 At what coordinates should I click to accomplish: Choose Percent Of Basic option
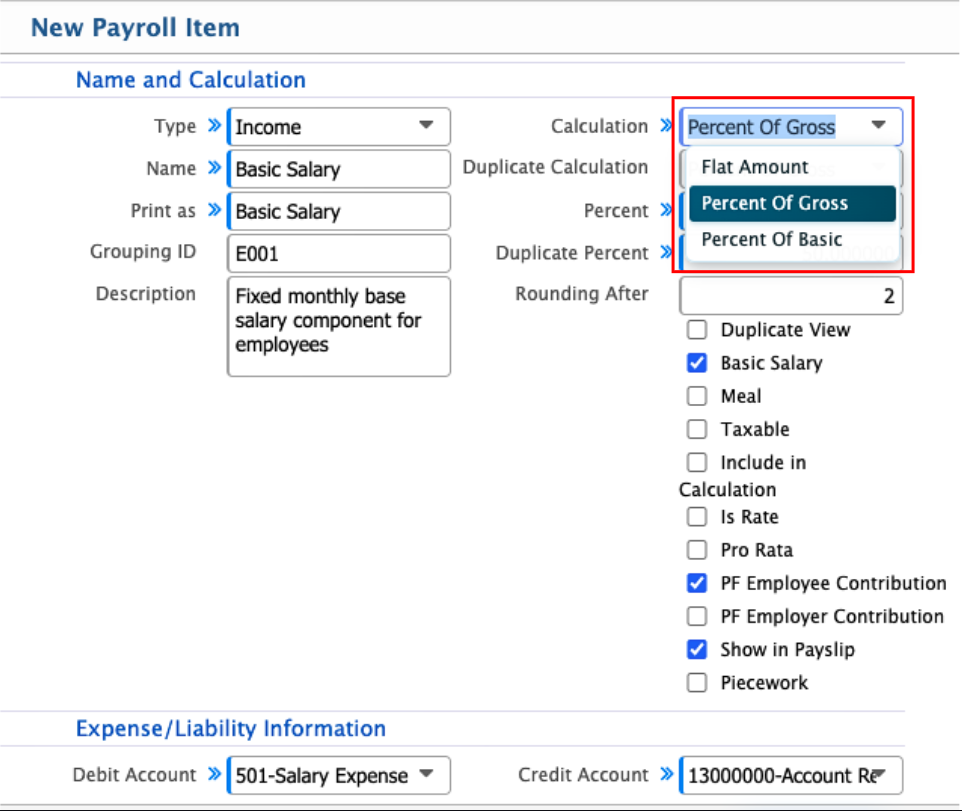(x=771, y=239)
